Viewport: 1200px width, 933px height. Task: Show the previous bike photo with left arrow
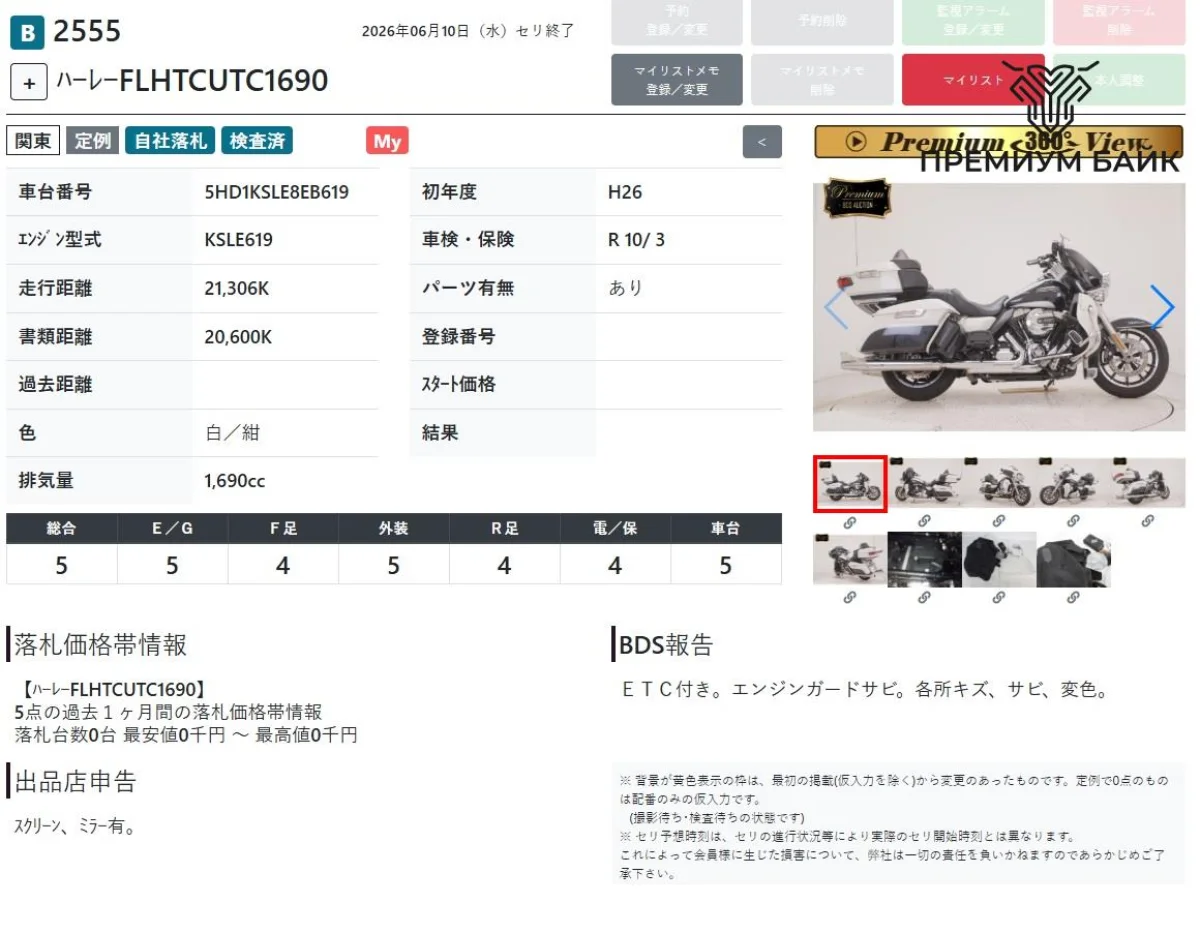click(x=836, y=307)
